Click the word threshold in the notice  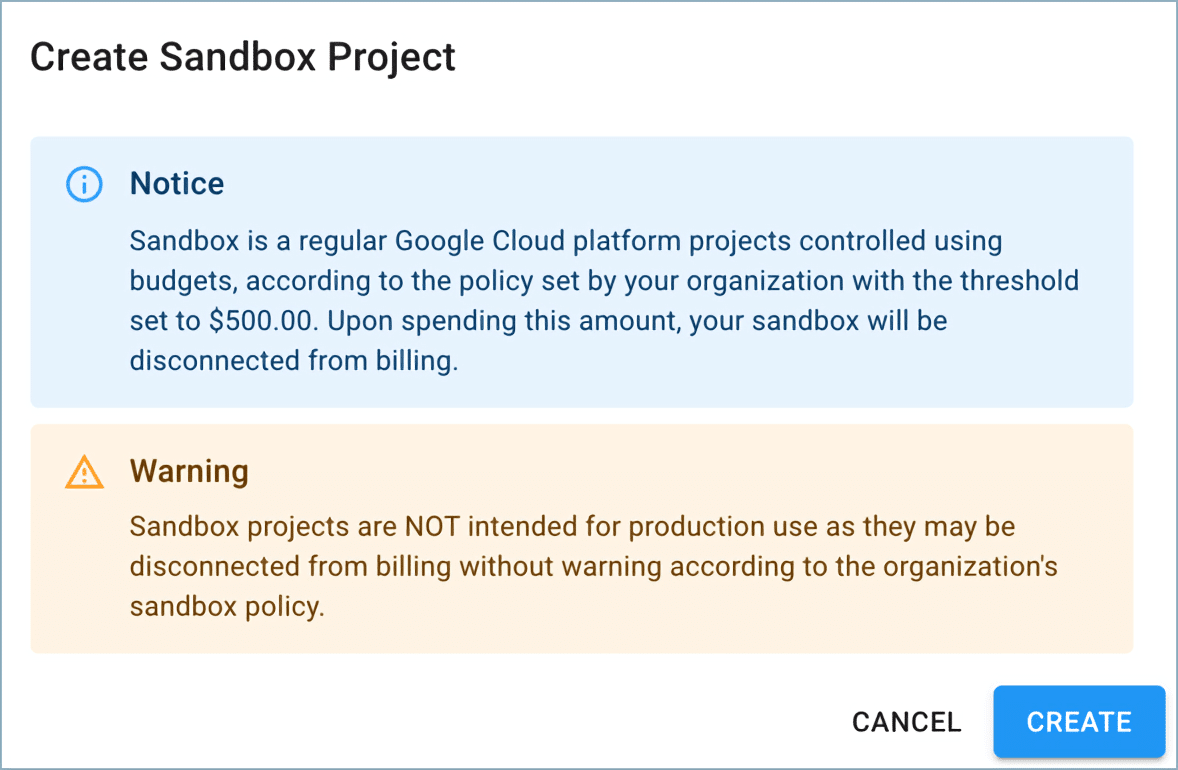point(1019,281)
